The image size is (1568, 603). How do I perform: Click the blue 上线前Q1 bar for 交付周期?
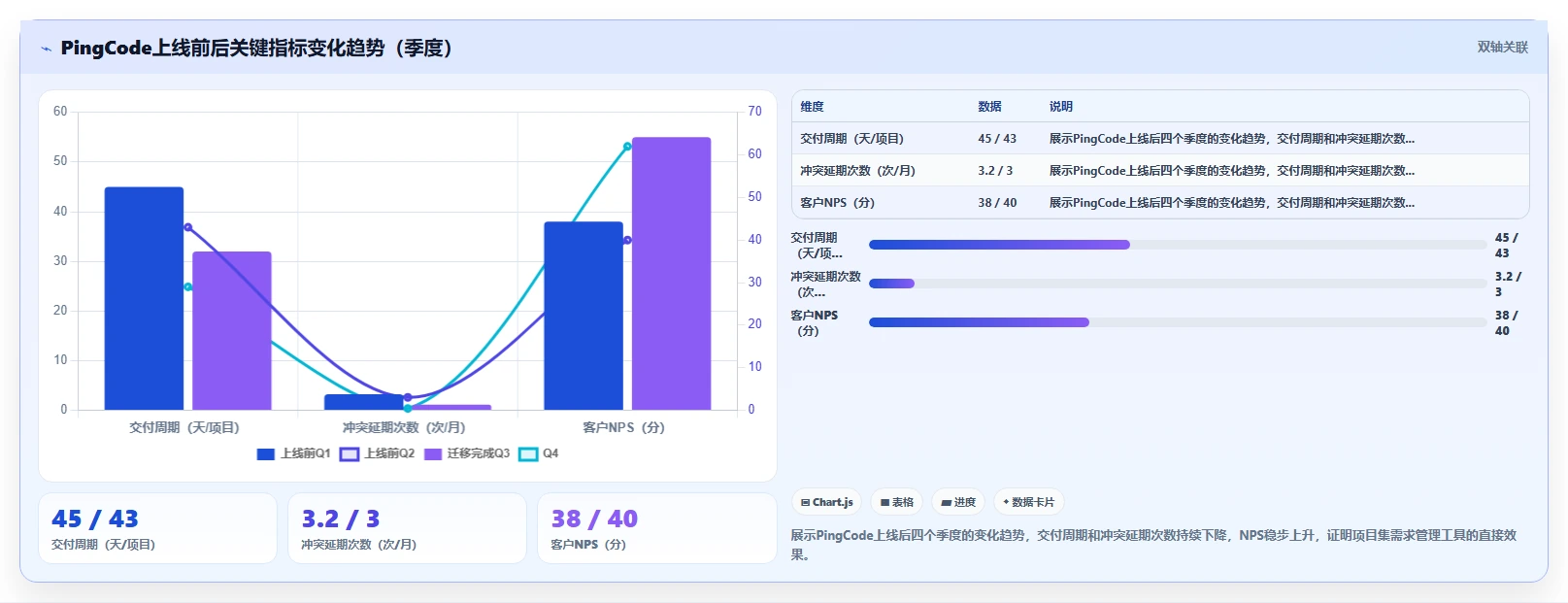(x=144, y=298)
